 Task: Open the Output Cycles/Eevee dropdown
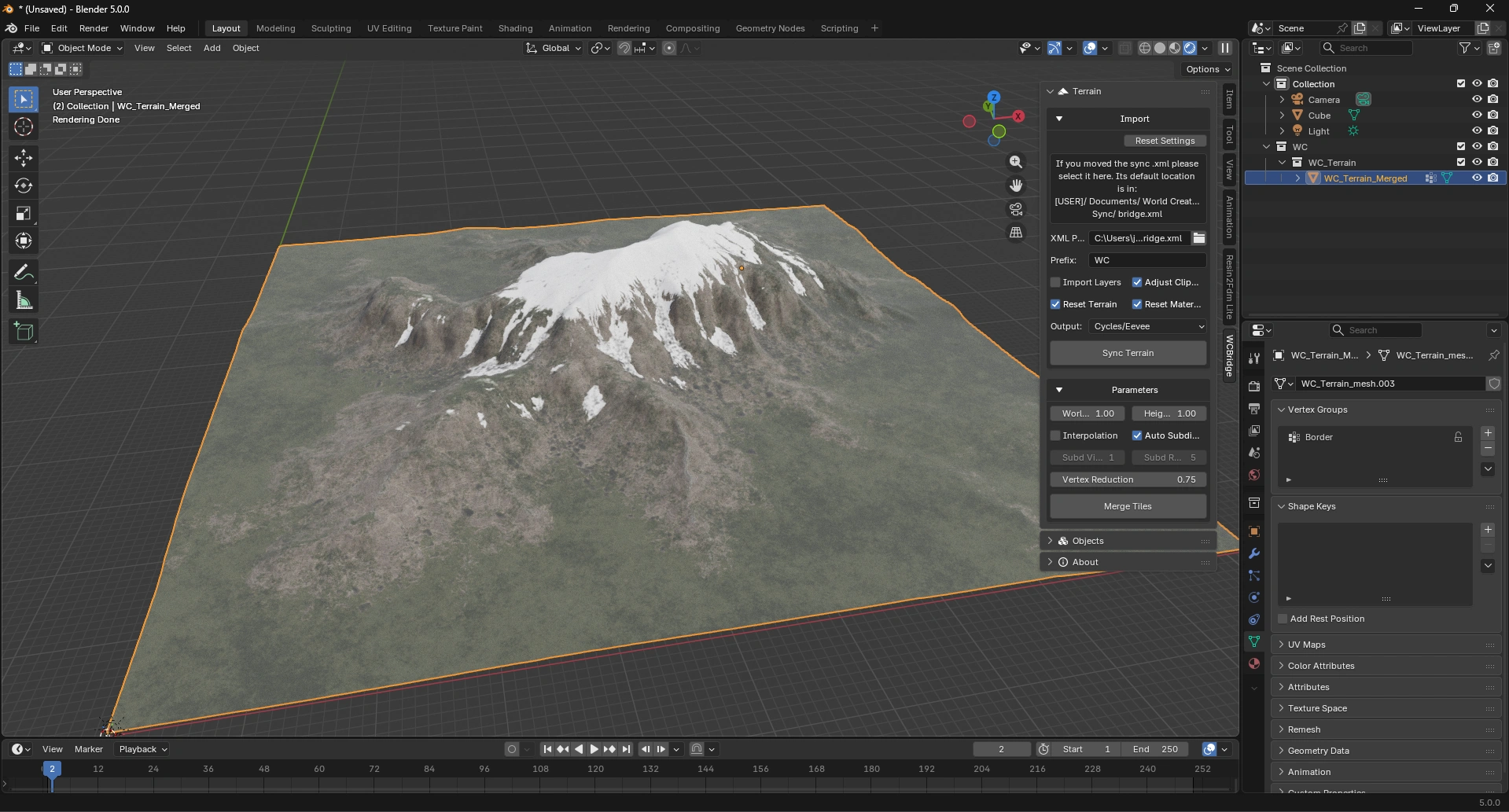click(x=1147, y=326)
